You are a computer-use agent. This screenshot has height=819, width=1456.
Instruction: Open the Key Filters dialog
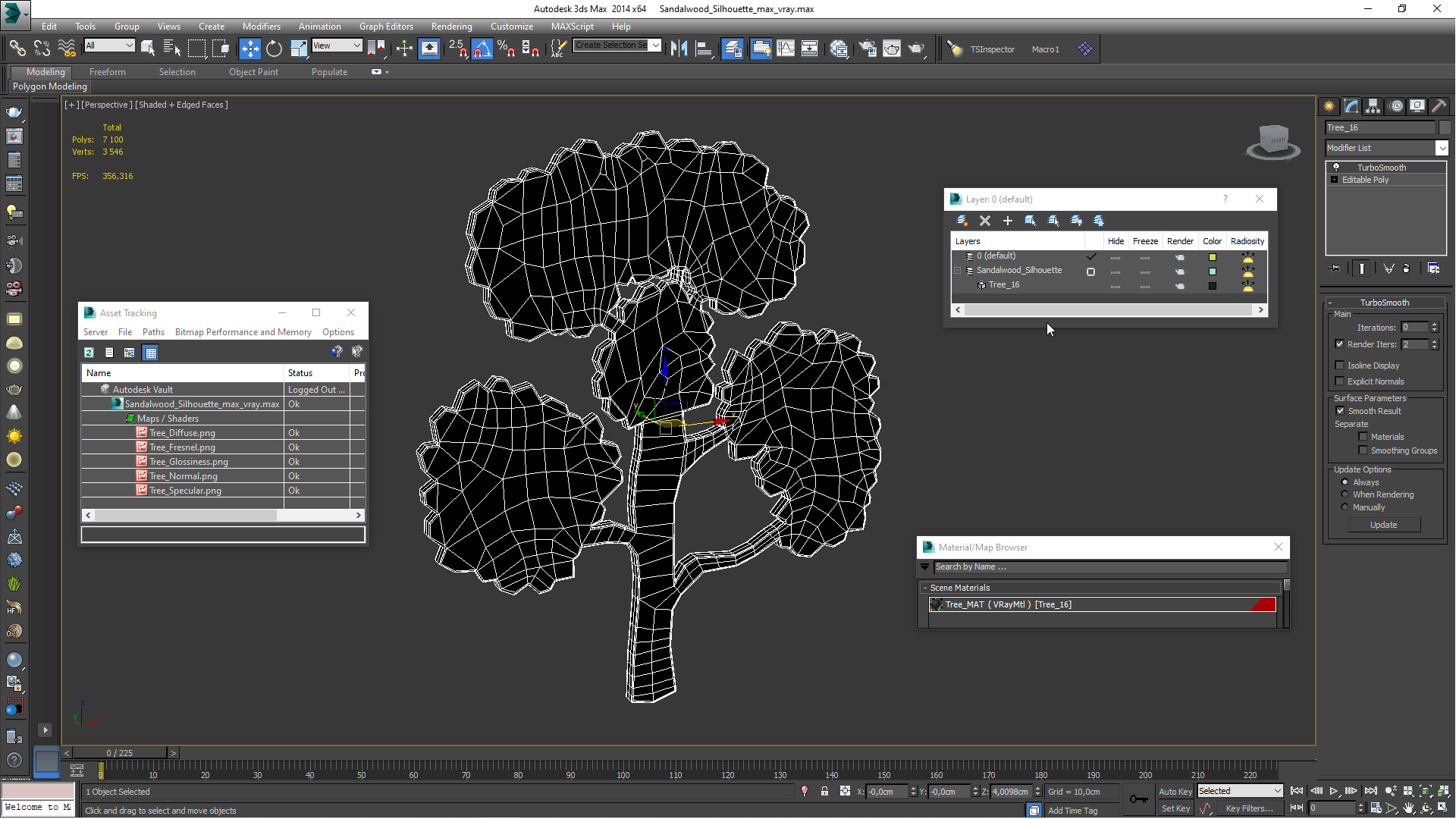click(x=1249, y=808)
